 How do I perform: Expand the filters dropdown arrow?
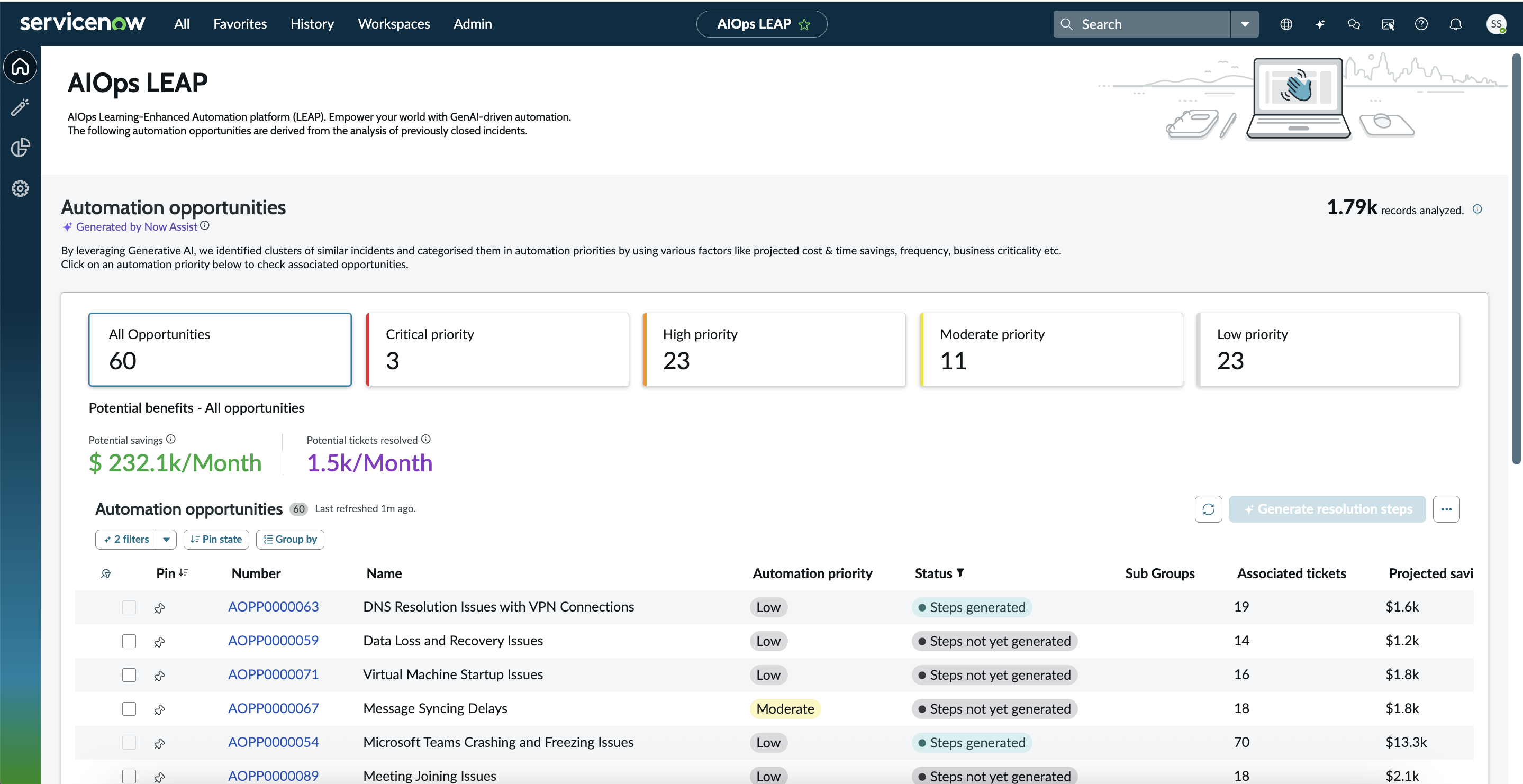(166, 539)
